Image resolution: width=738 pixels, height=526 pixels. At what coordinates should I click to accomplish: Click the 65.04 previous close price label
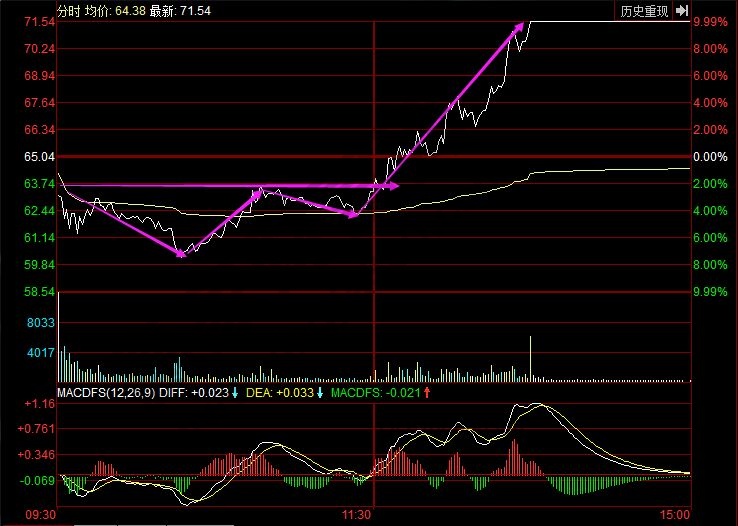38,157
